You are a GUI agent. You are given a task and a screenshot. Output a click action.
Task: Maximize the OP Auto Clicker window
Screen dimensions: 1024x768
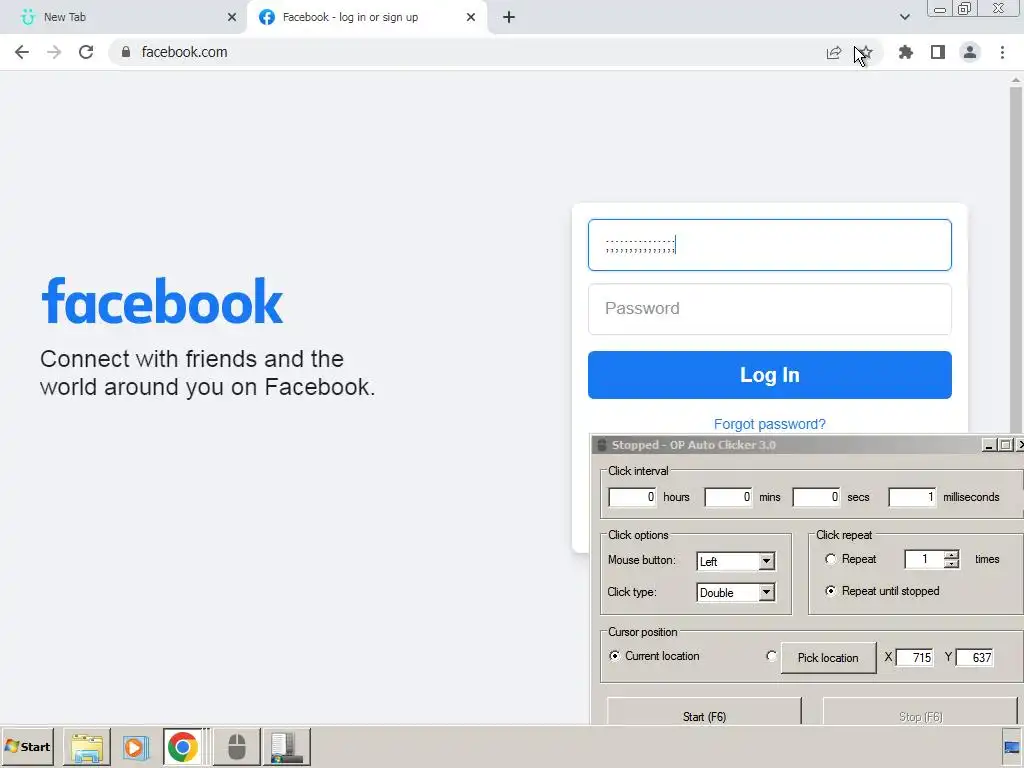1006,445
